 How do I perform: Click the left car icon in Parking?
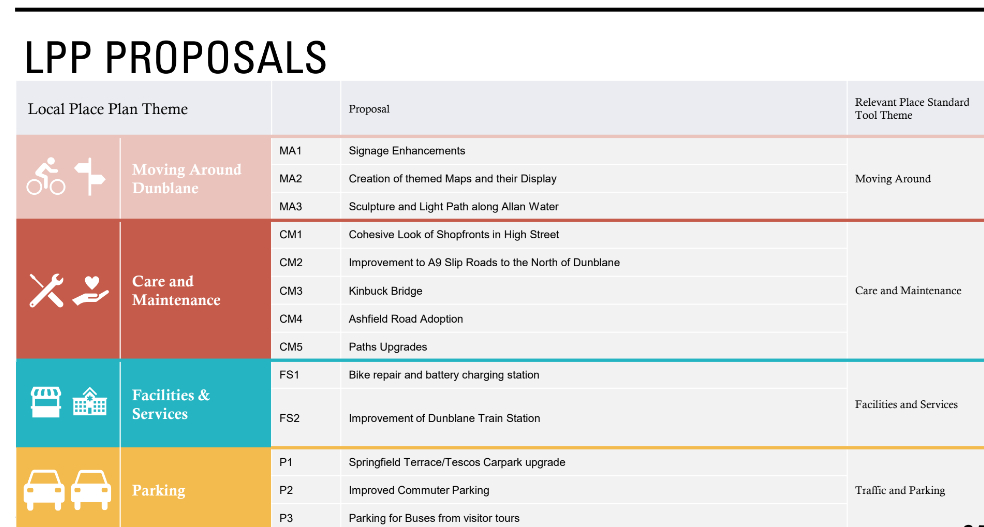point(44,489)
